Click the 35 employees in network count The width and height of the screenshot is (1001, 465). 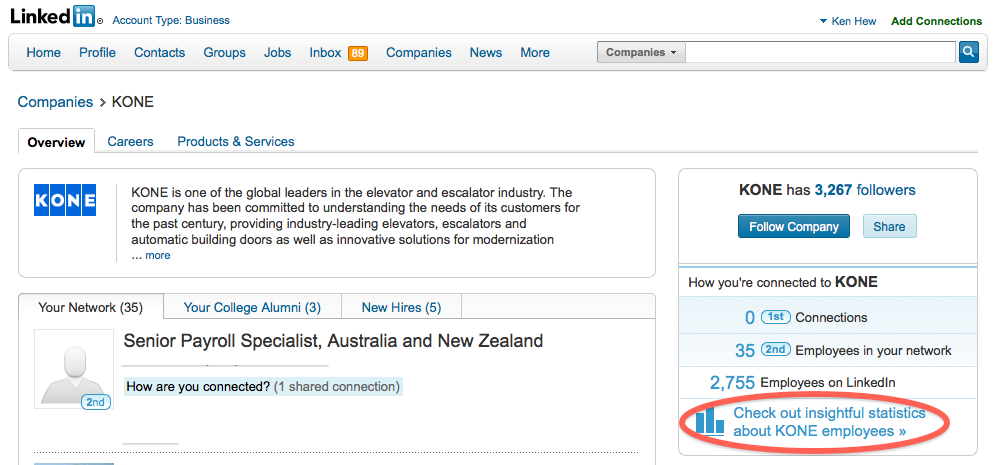745,350
